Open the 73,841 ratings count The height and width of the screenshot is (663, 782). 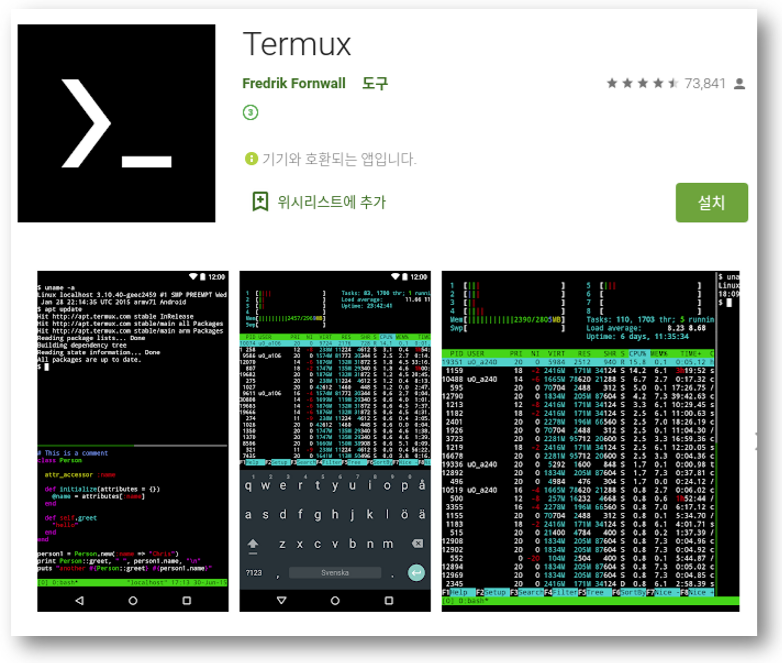(x=705, y=83)
